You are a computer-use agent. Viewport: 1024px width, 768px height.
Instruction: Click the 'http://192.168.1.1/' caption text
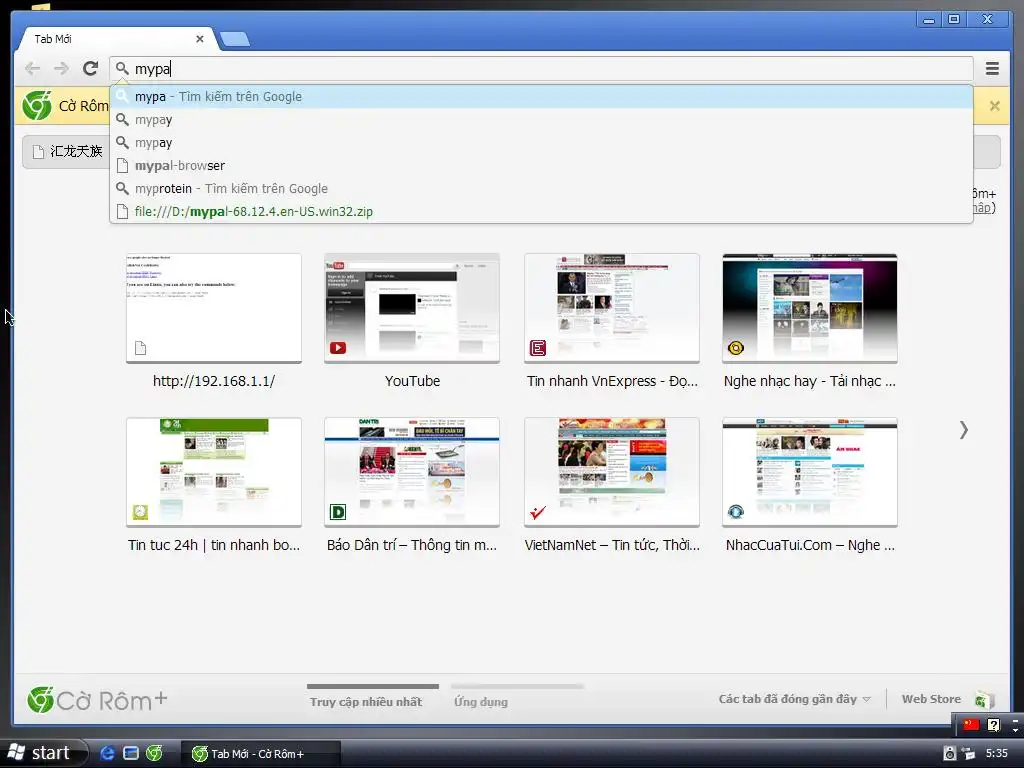214,381
